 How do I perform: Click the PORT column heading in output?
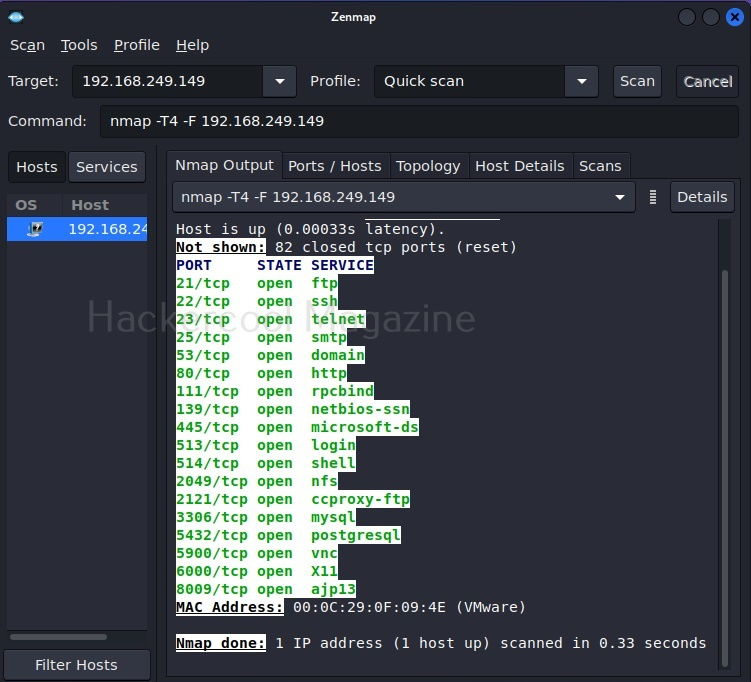(x=194, y=265)
